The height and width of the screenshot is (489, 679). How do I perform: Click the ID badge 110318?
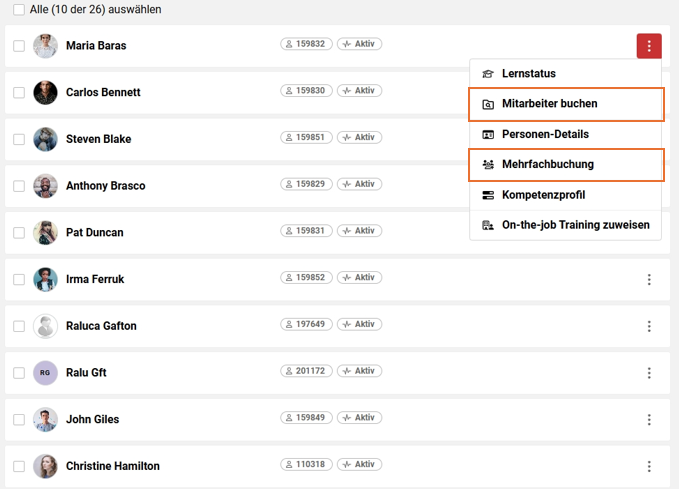(306, 464)
